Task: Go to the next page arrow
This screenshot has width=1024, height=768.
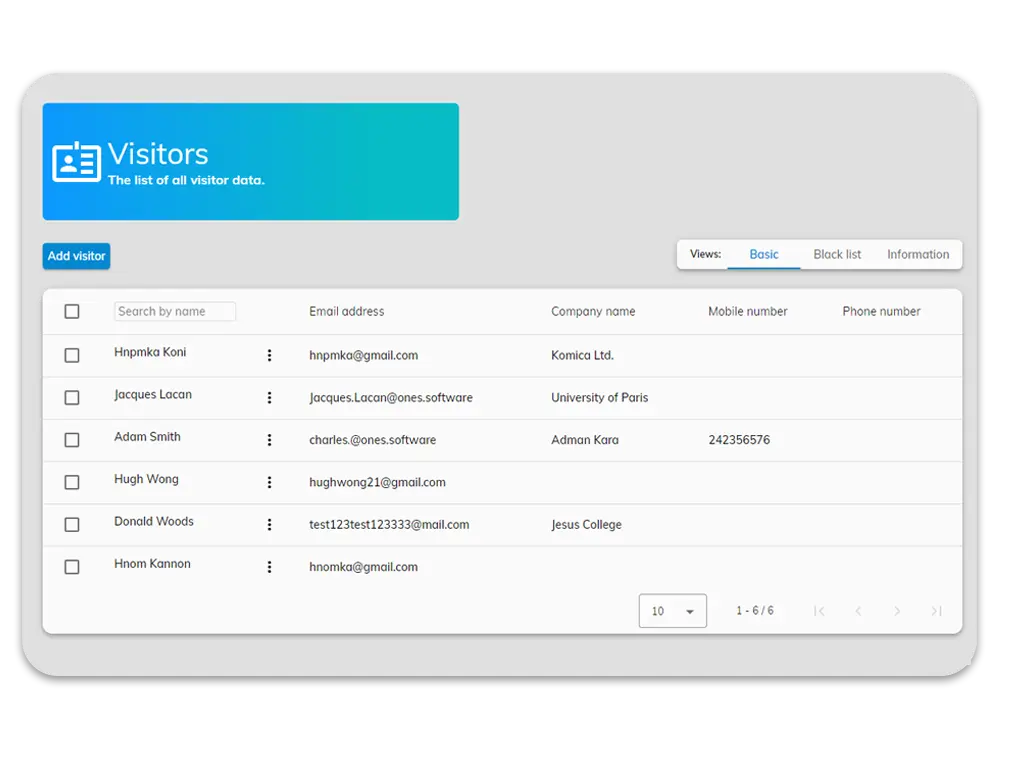Action: click(x=897, y=611)
